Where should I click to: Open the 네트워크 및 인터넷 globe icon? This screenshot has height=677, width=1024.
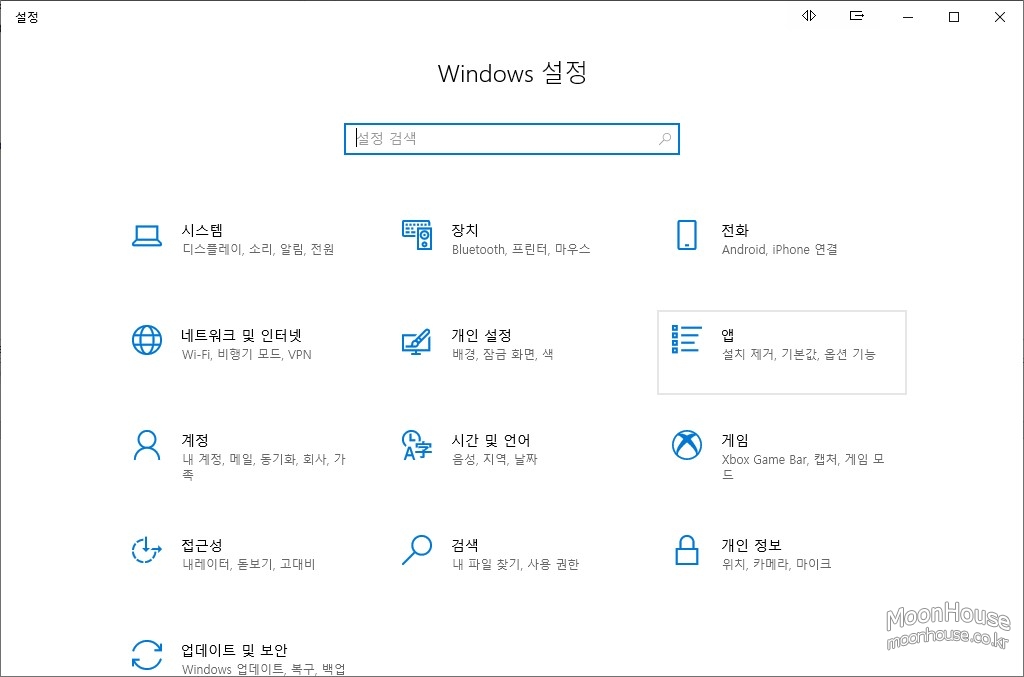pyautogui.click(x=147, y=340)
